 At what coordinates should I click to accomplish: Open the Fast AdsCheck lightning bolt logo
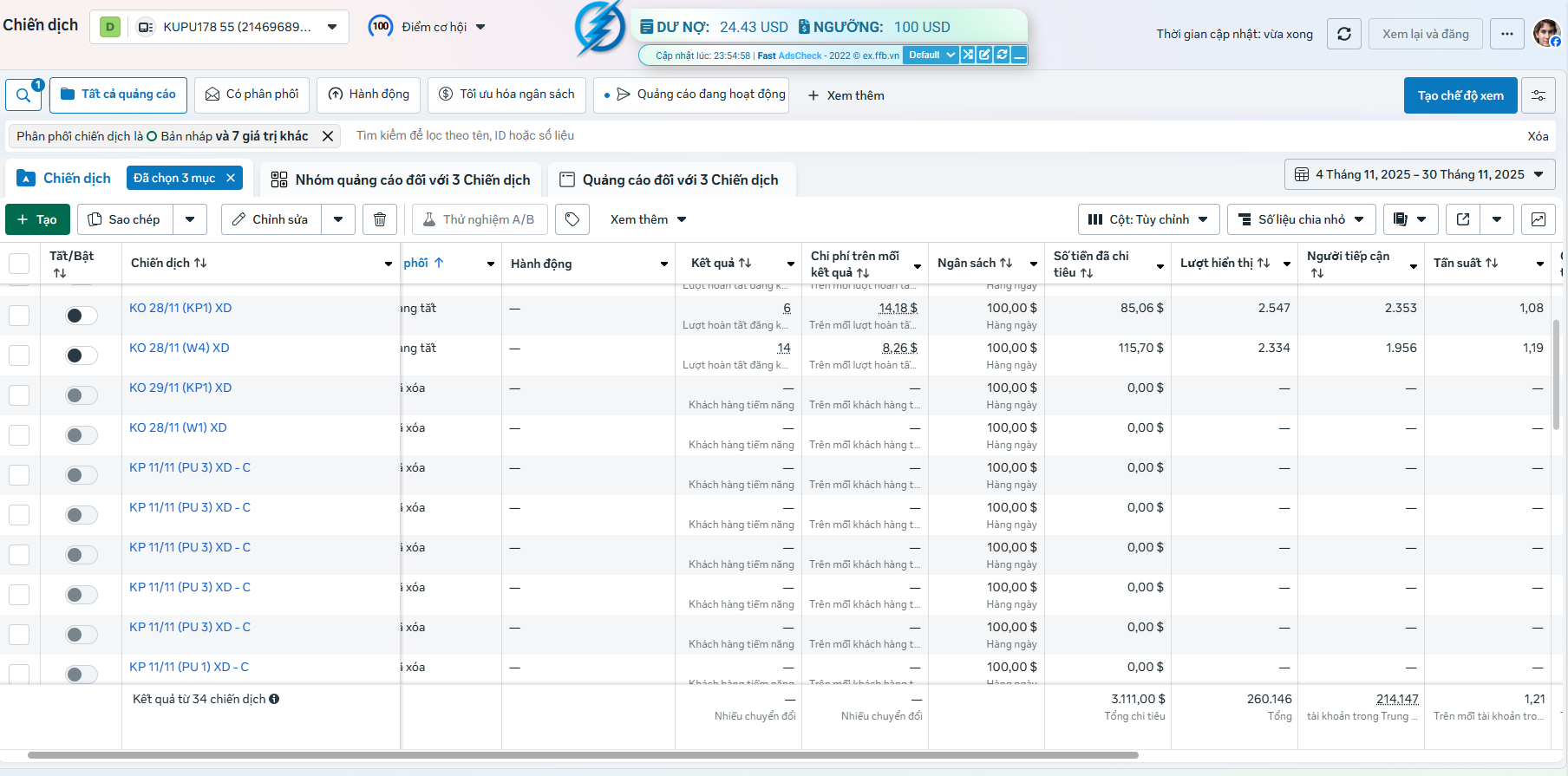coord(600,28)
